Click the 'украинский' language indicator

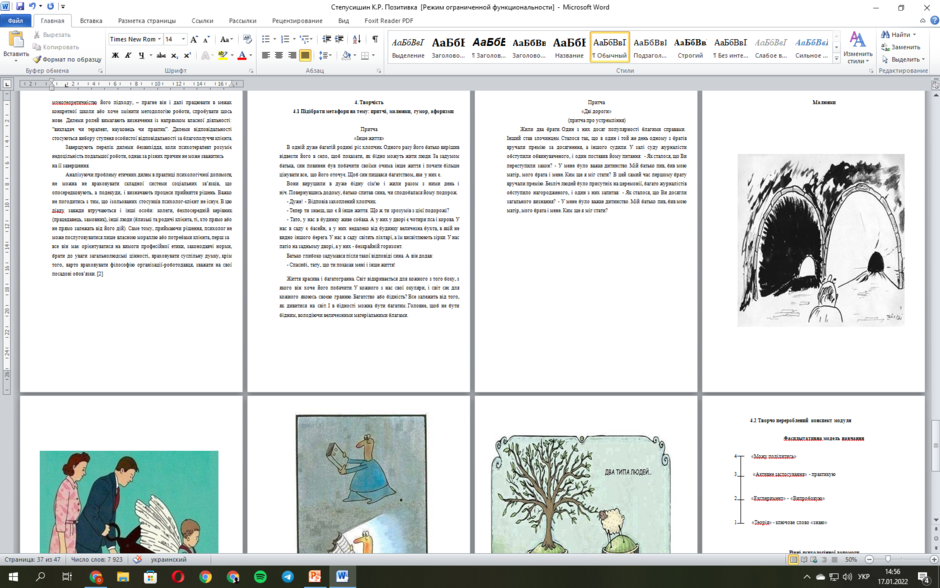pyautogui.click(x=168, y=559)
